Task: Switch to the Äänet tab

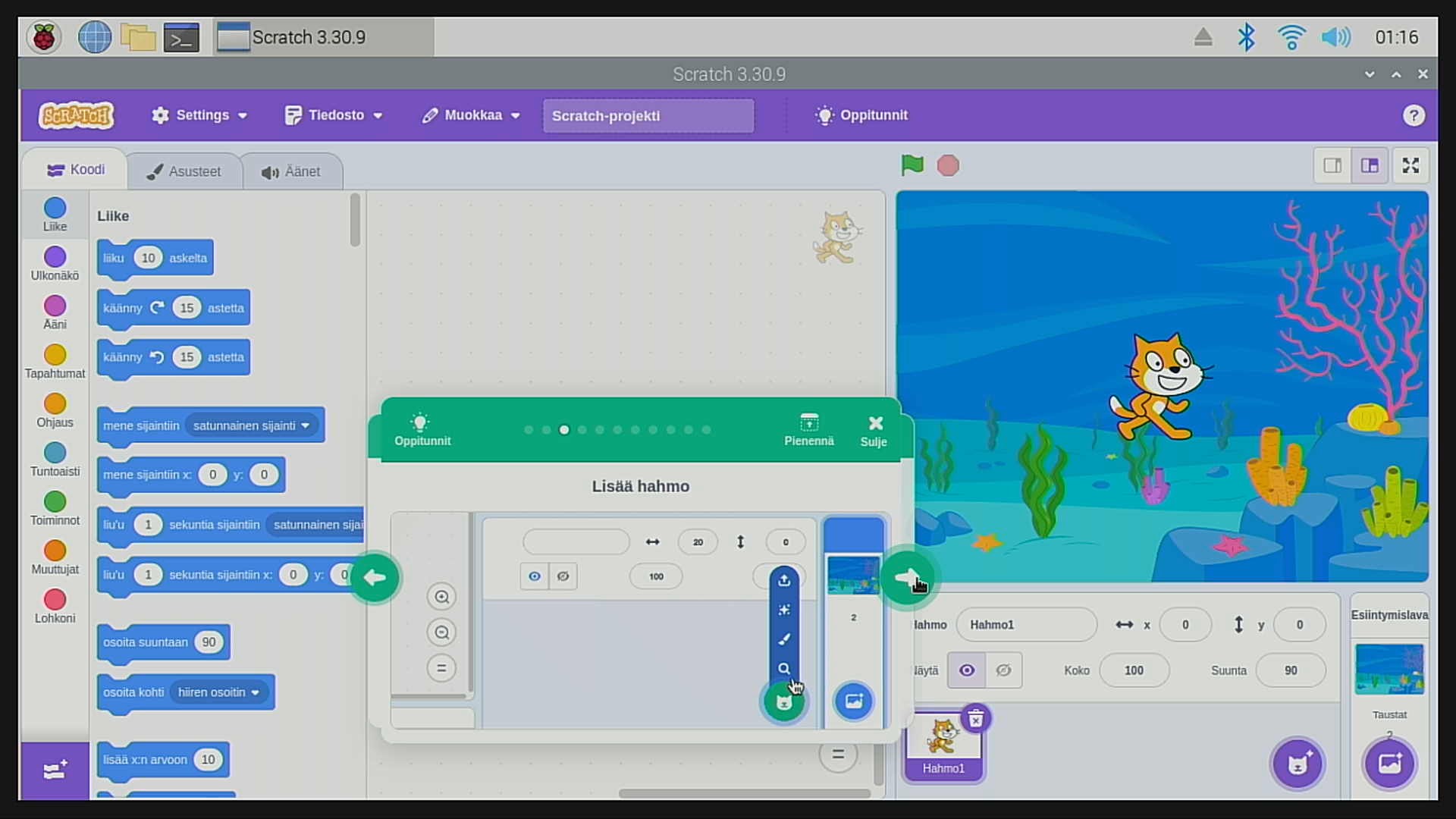Action: pos(291,171)
